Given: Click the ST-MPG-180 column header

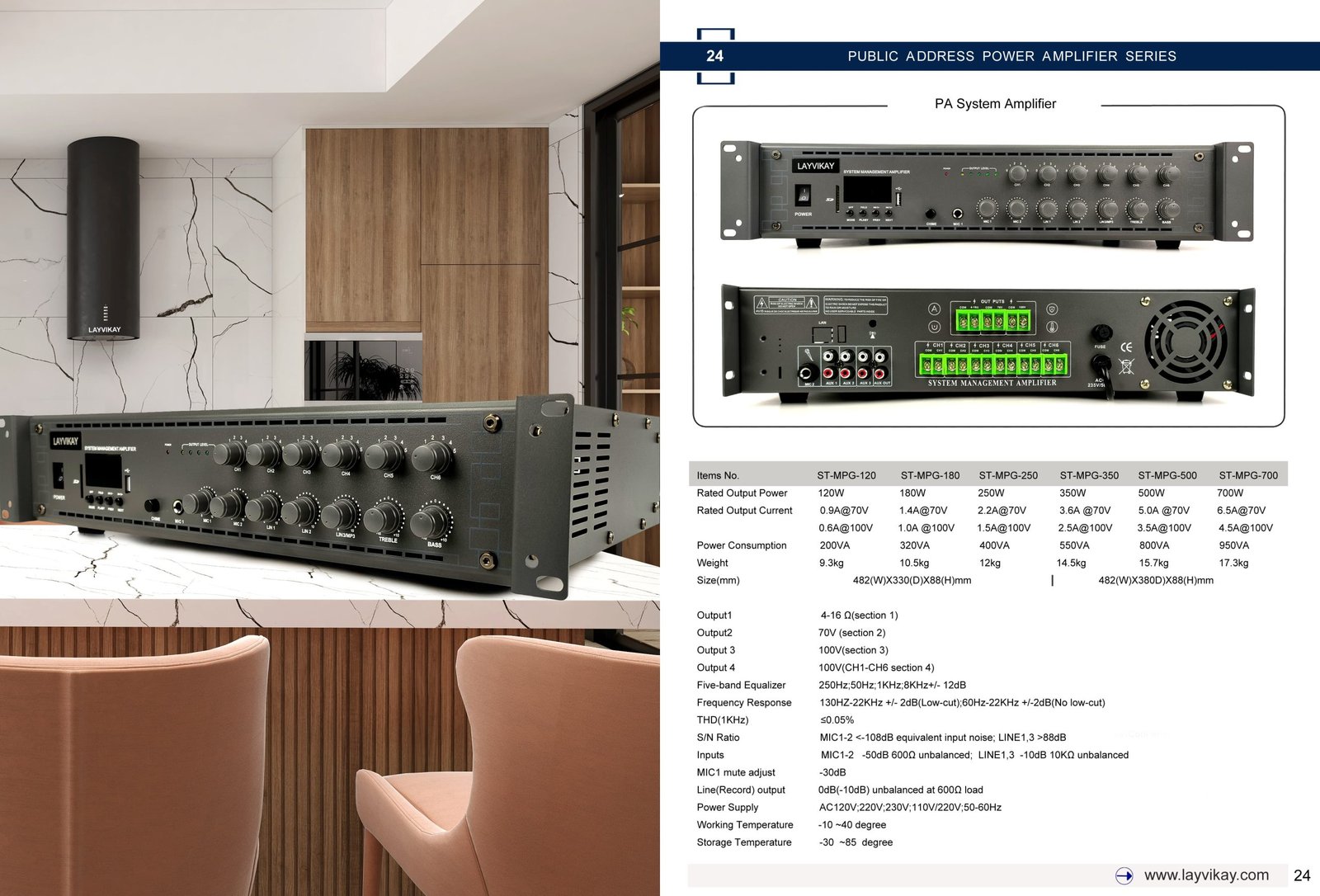Looking at the screenshot, I should click(x=930, y=475).
